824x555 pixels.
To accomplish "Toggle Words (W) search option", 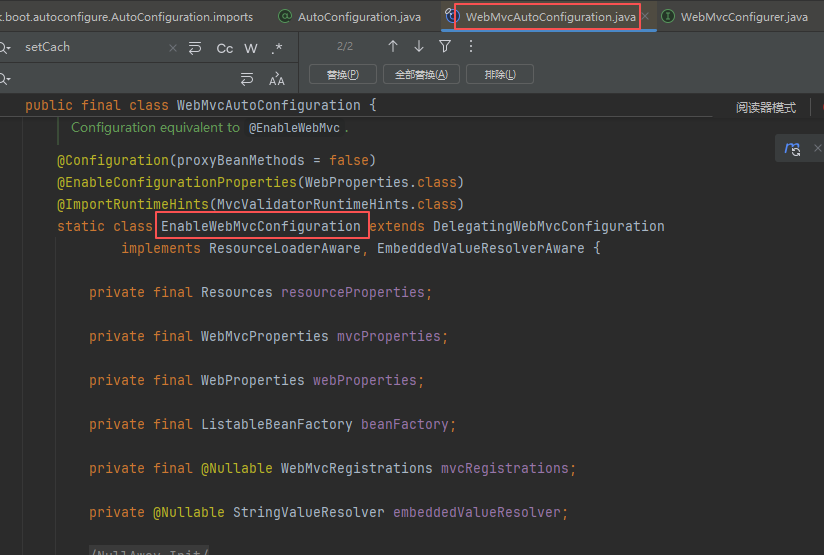I will 251,48.
